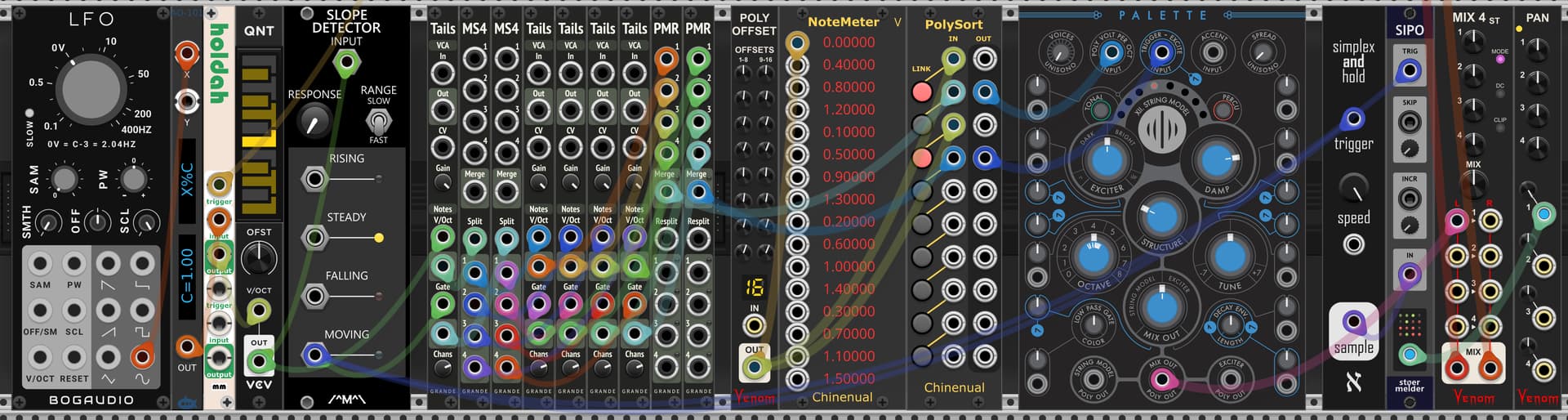The height and width of the screenshot is (420, 1568).
Task: Toggle the bottom PolySort link button
Action: pyautogui.click(x=922, y=355)
